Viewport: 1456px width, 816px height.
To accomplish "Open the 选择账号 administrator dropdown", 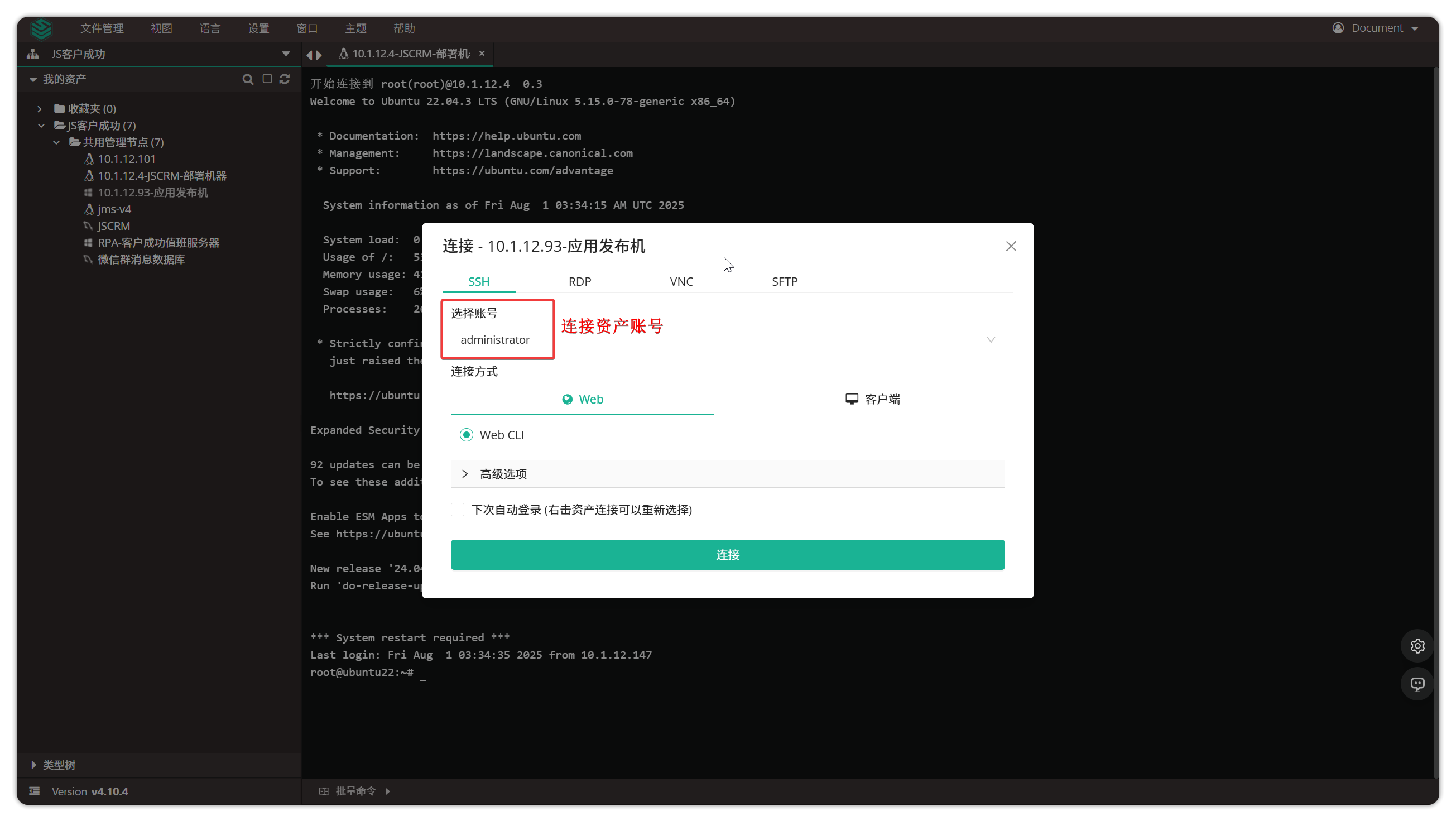I will pos(727,339).
